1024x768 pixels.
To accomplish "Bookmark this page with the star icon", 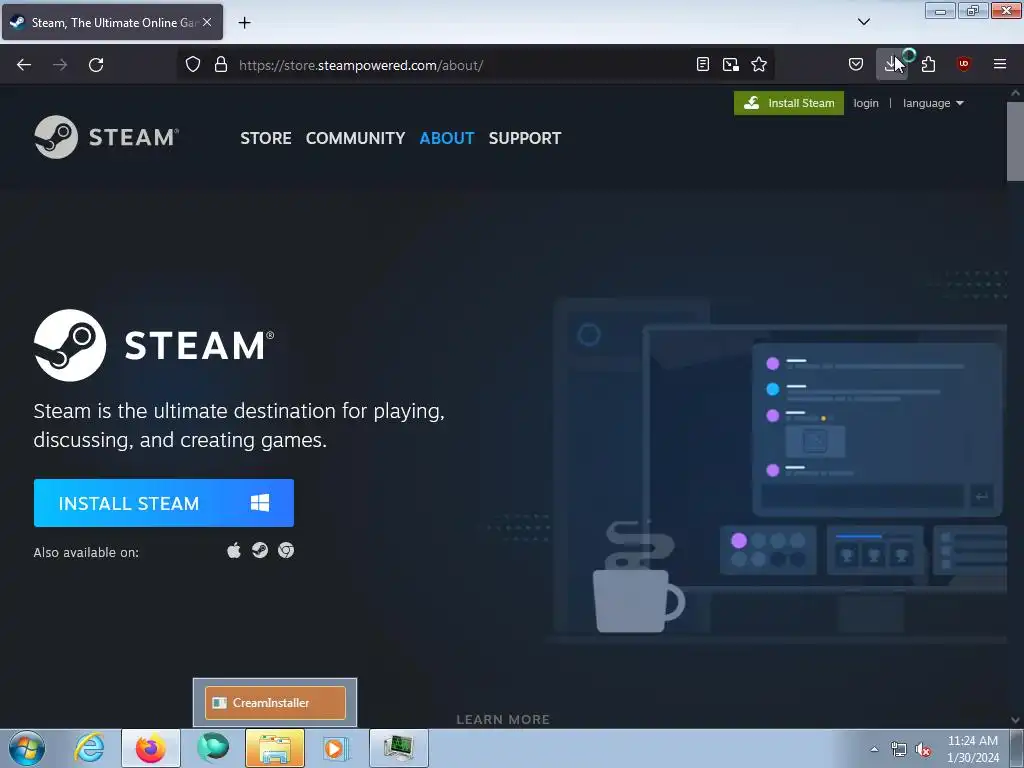I will [759, 64].
